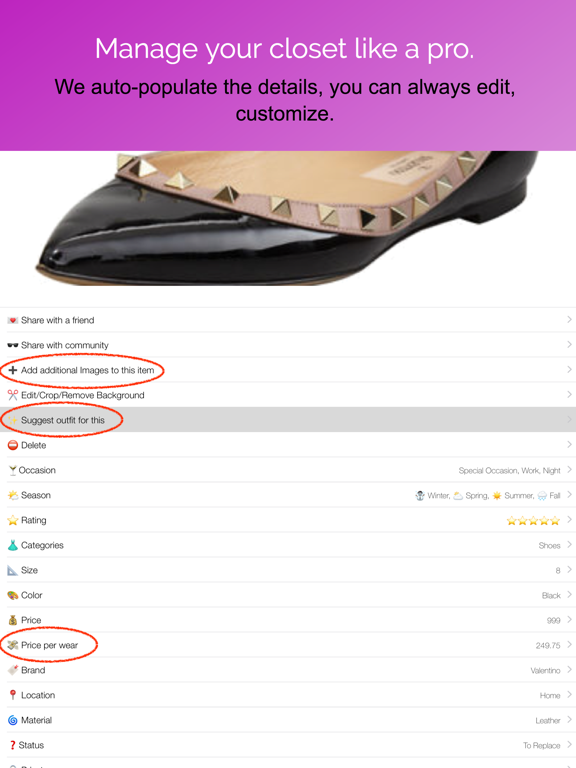The width and height of the screenshot is (576, 768).
Task: Tap the Valentino shoe photo
Action: click(x=288, y=218)
